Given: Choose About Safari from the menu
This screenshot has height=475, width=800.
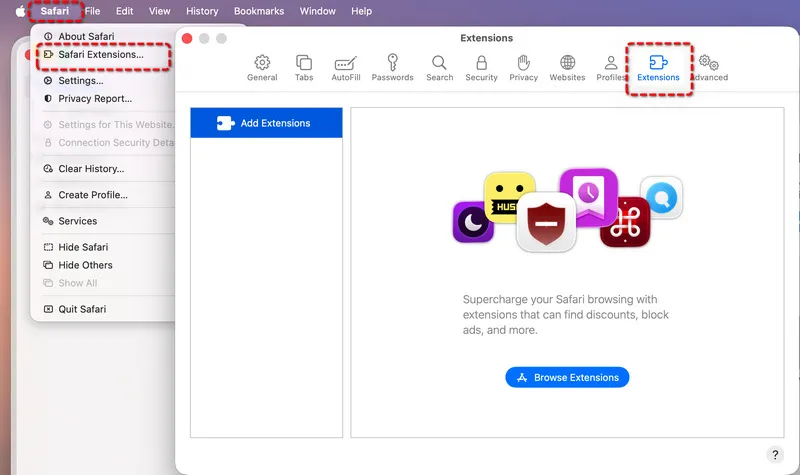Looking at the screenshot, I should click(x=86, y=37).
